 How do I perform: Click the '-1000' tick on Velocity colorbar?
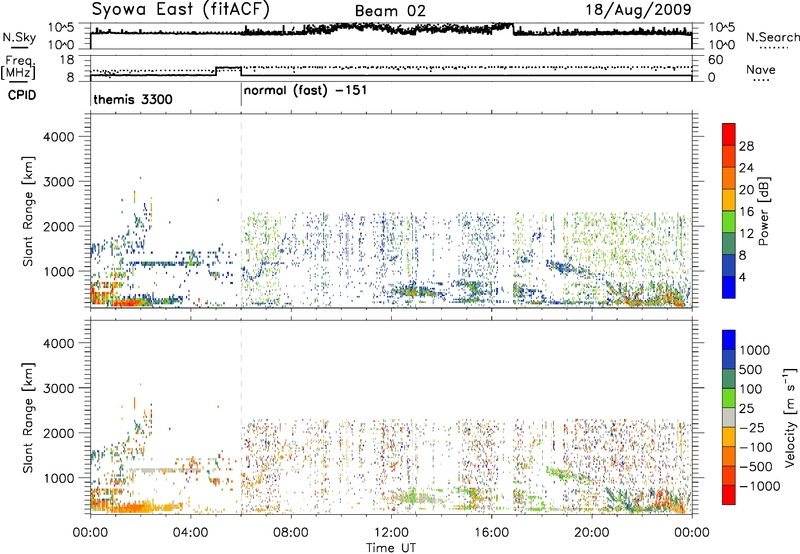pos(760,486)
